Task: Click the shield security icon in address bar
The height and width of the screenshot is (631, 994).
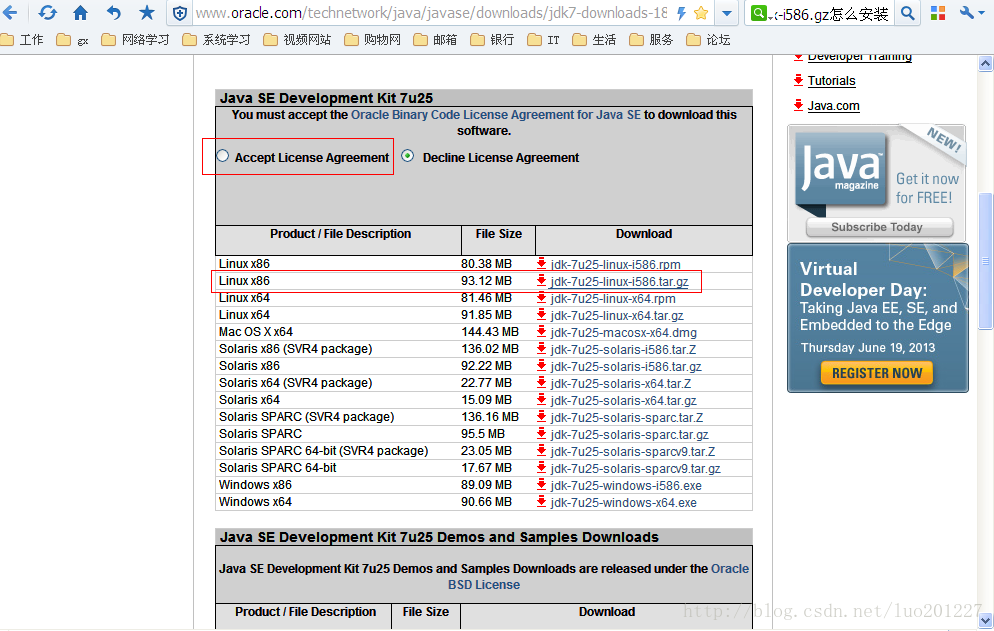Action: click(180, 13)
